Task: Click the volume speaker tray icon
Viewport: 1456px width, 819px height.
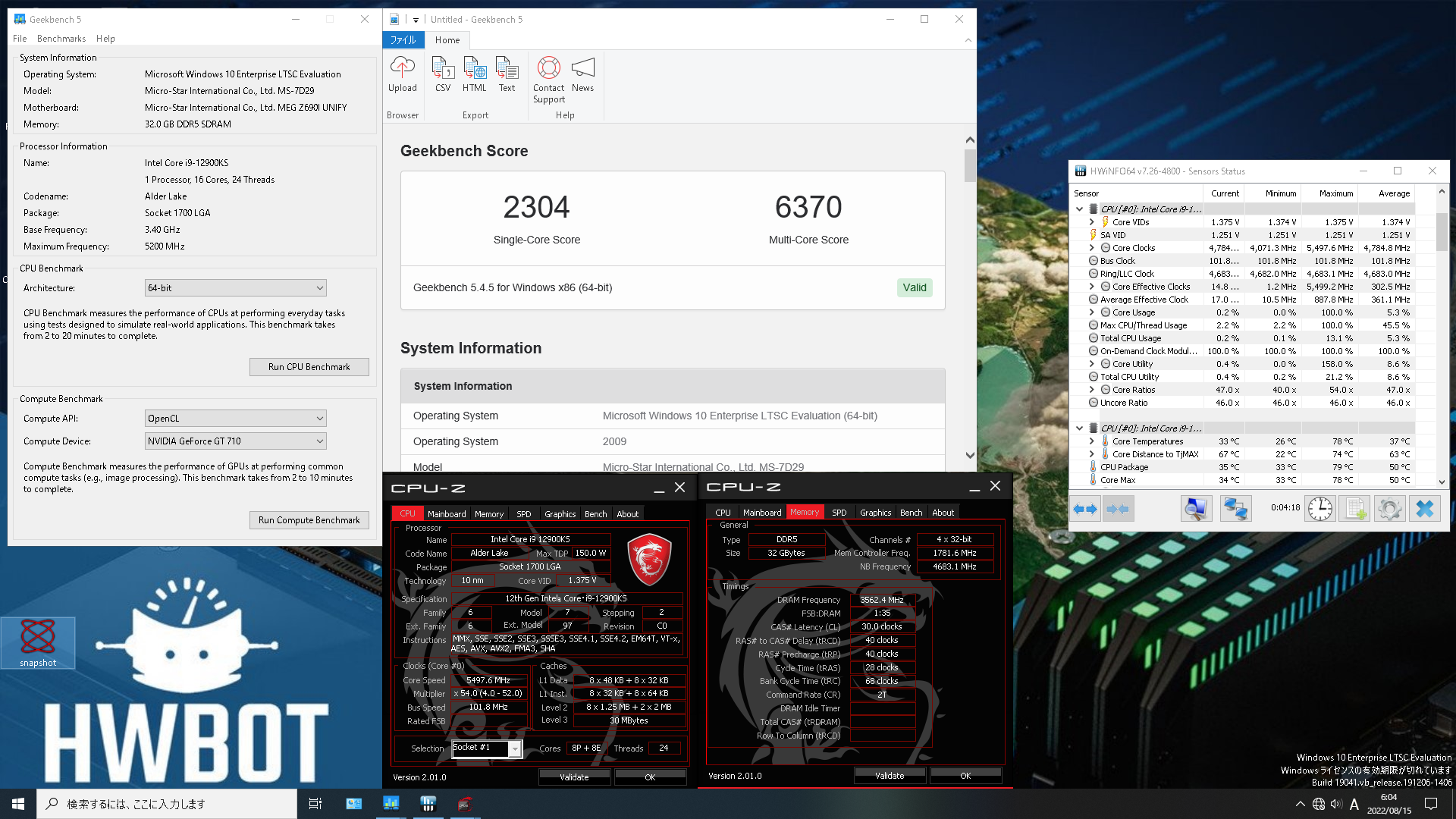Action: pos(1336,804)
